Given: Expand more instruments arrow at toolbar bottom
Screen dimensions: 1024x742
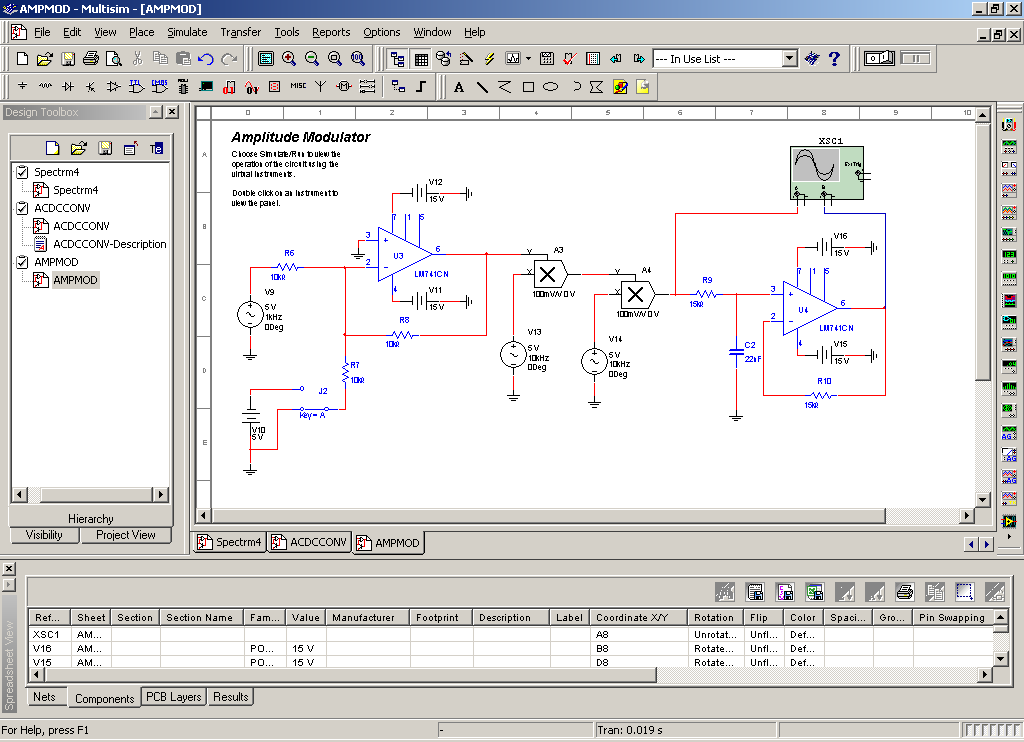Looking at the screenshot, I should click(1010, 537).
